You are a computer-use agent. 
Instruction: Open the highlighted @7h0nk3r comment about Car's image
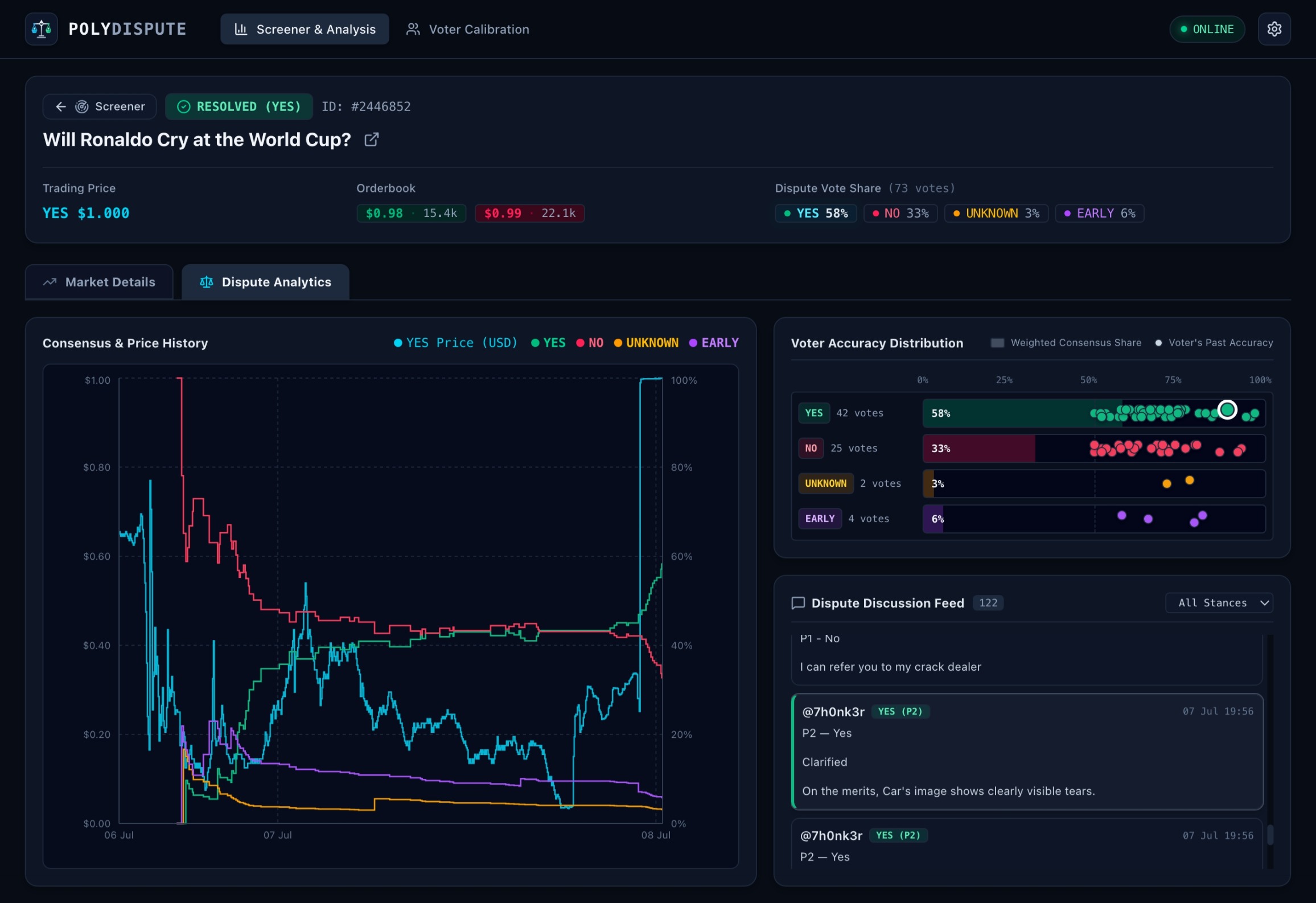[x=1027, y=752]
